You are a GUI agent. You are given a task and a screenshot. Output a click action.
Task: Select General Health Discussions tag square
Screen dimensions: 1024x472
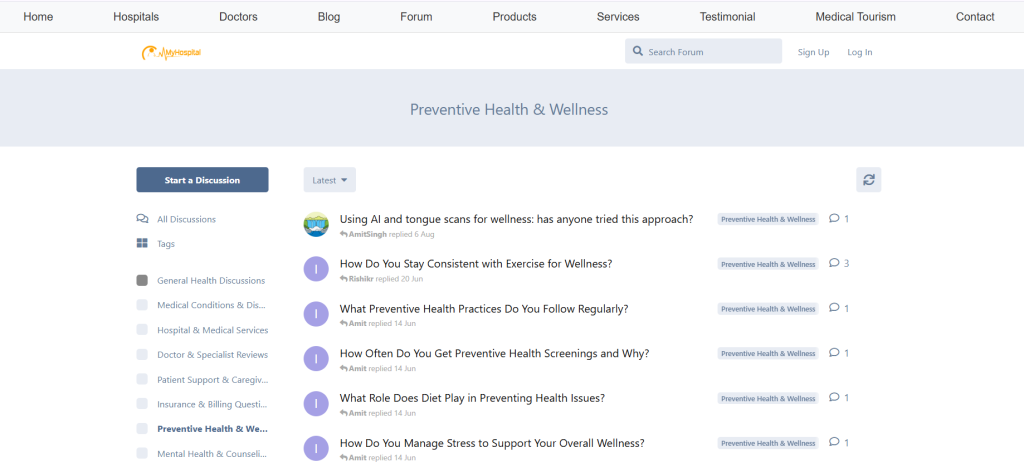[142, 281]
